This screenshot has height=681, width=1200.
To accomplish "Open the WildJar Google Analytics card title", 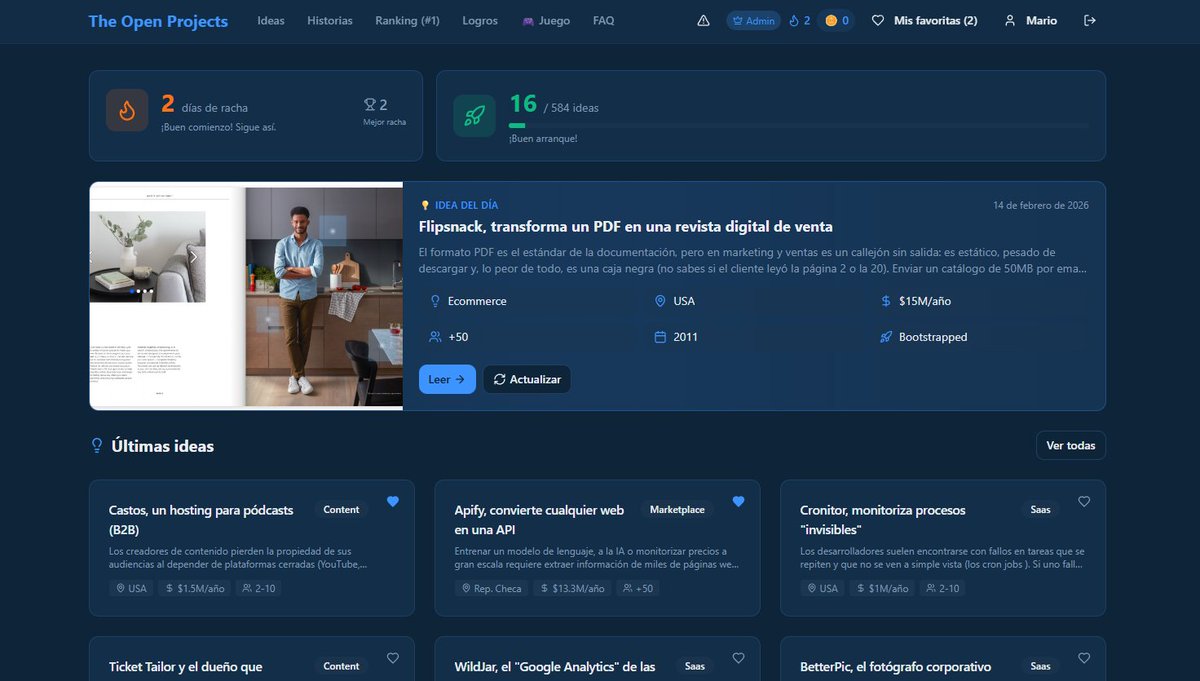I will pyautogui.click(x=555, y=667).
